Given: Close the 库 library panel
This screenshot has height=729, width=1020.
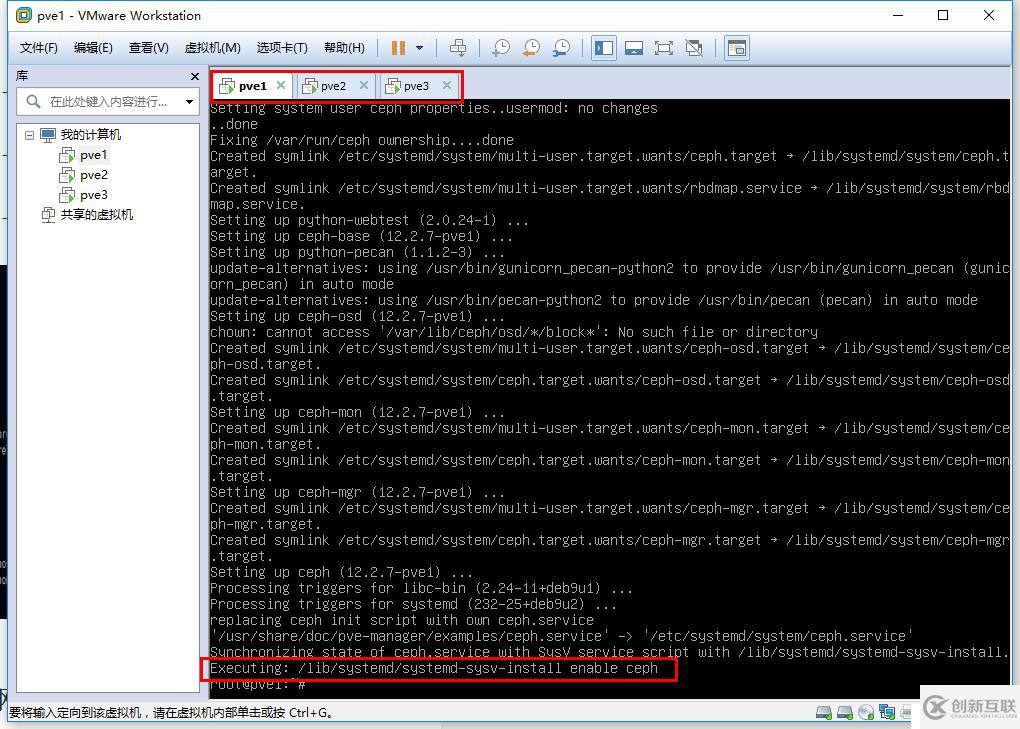Looking at the screenshot, I should pos(194,76).
